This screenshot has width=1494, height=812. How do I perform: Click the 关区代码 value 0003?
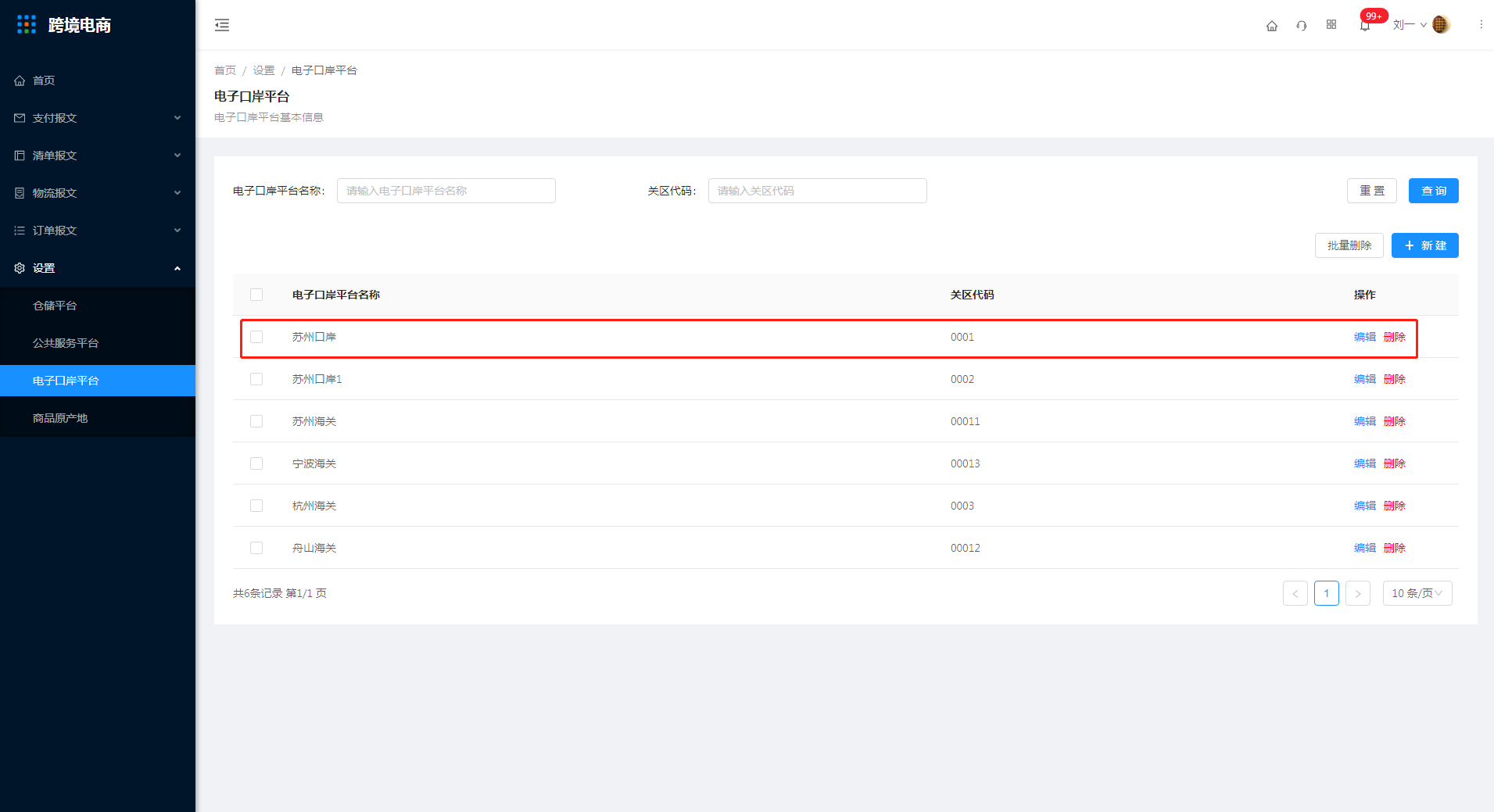pyautogui.click(x=962, y=506)
